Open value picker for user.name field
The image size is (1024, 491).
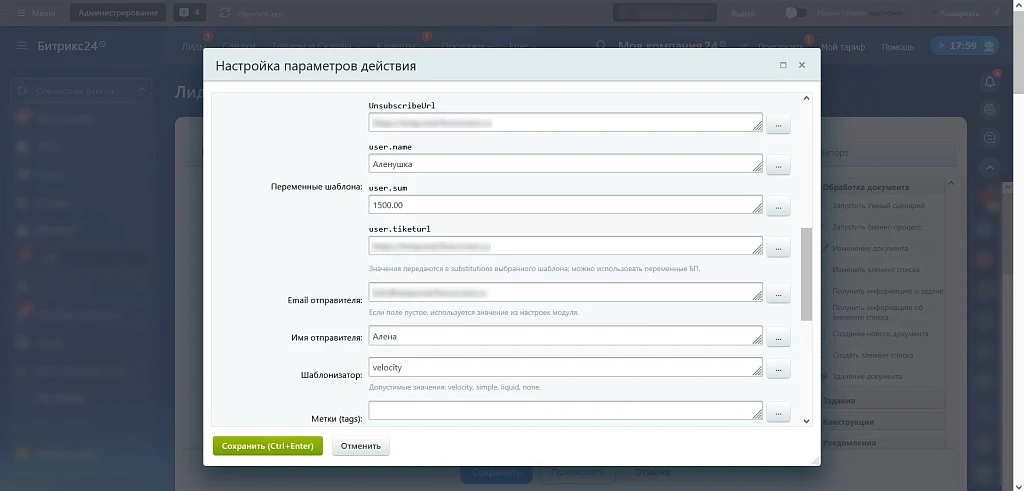778,165
